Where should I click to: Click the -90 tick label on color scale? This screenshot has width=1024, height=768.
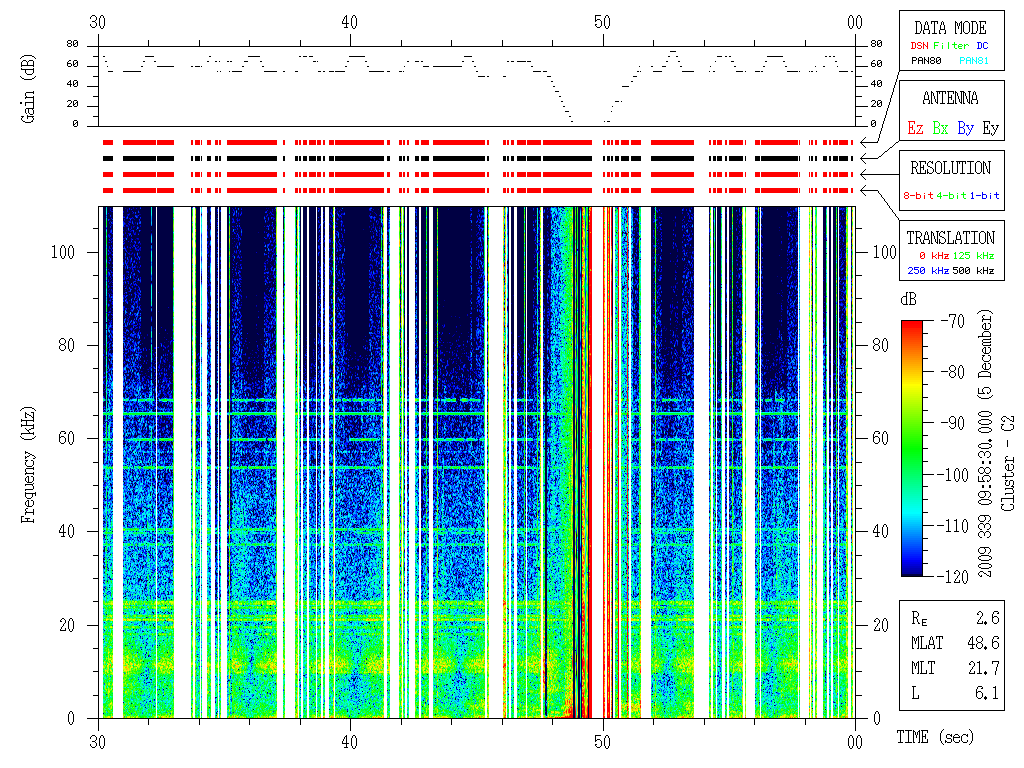951,423
